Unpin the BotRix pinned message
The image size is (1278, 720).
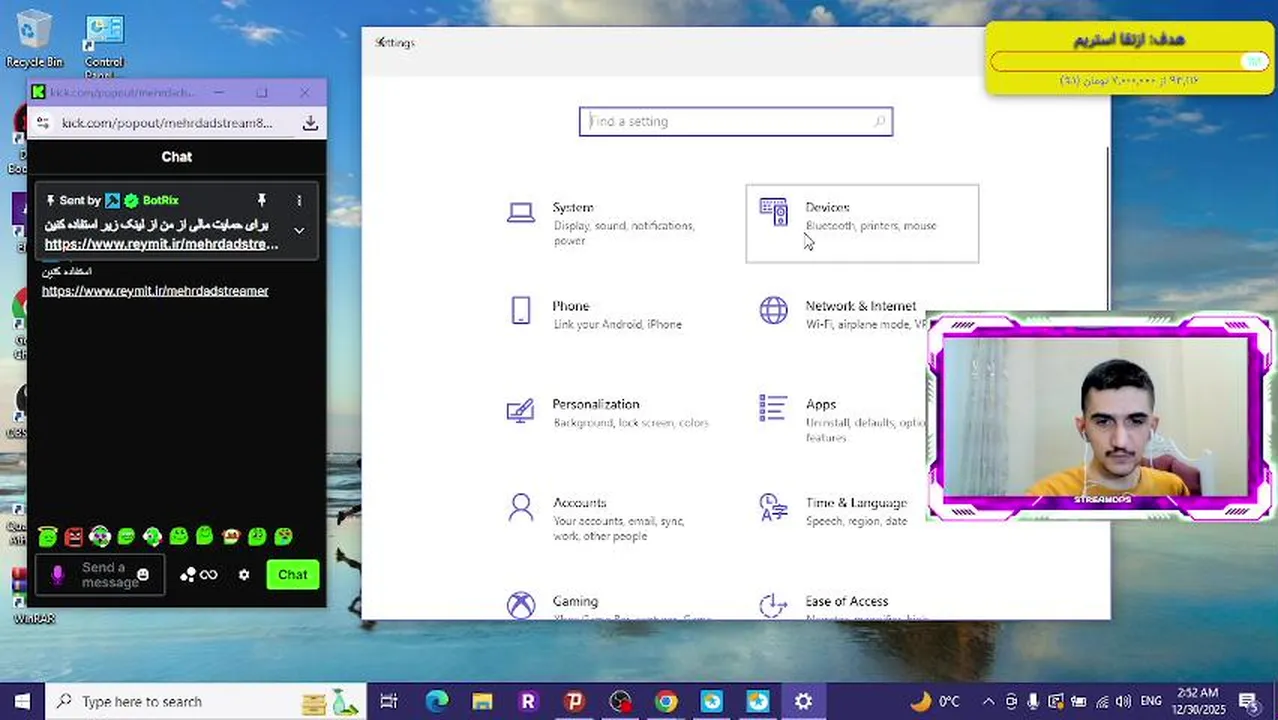pyautogui.click(x=261, y=200)
